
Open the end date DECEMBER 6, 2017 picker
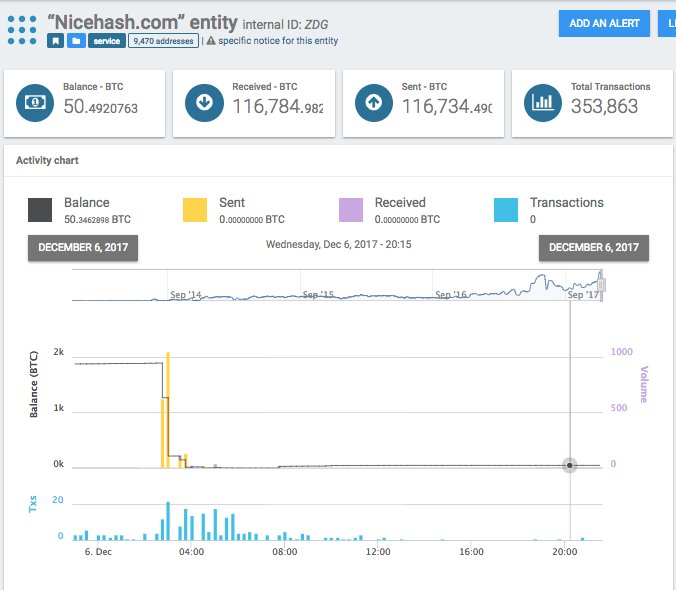pyautogui.click(x=594, y=248)
